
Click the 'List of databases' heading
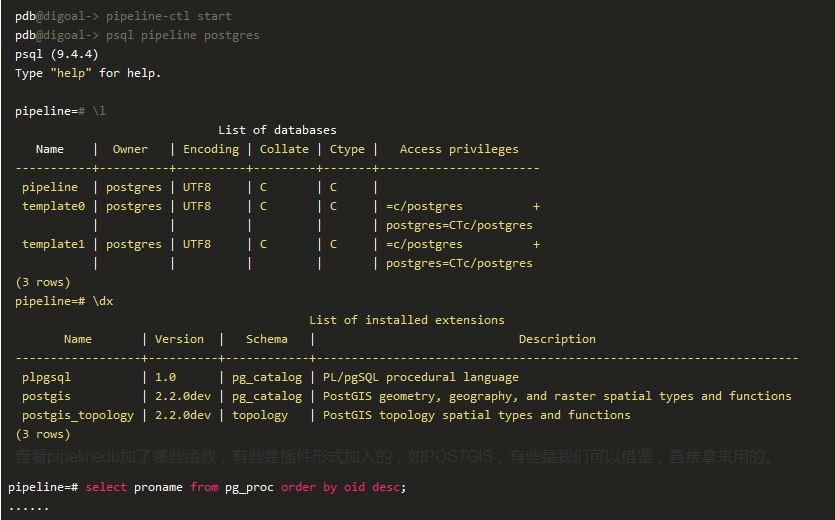coord(277,130)
